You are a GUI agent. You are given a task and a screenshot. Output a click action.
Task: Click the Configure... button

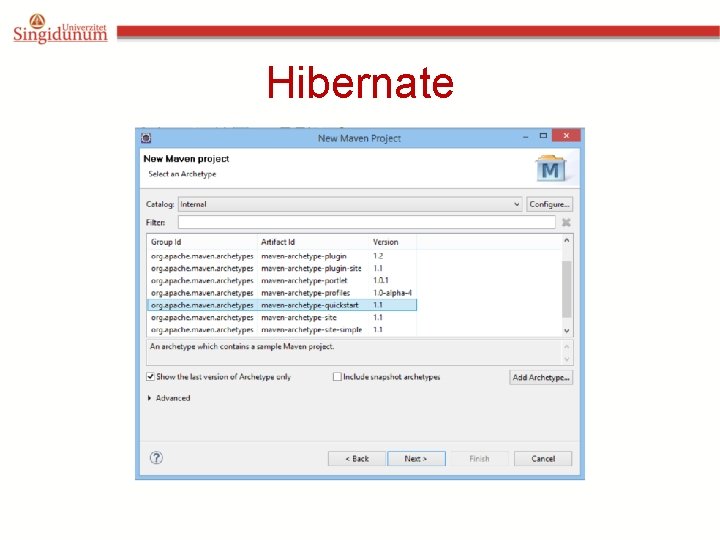549,204
